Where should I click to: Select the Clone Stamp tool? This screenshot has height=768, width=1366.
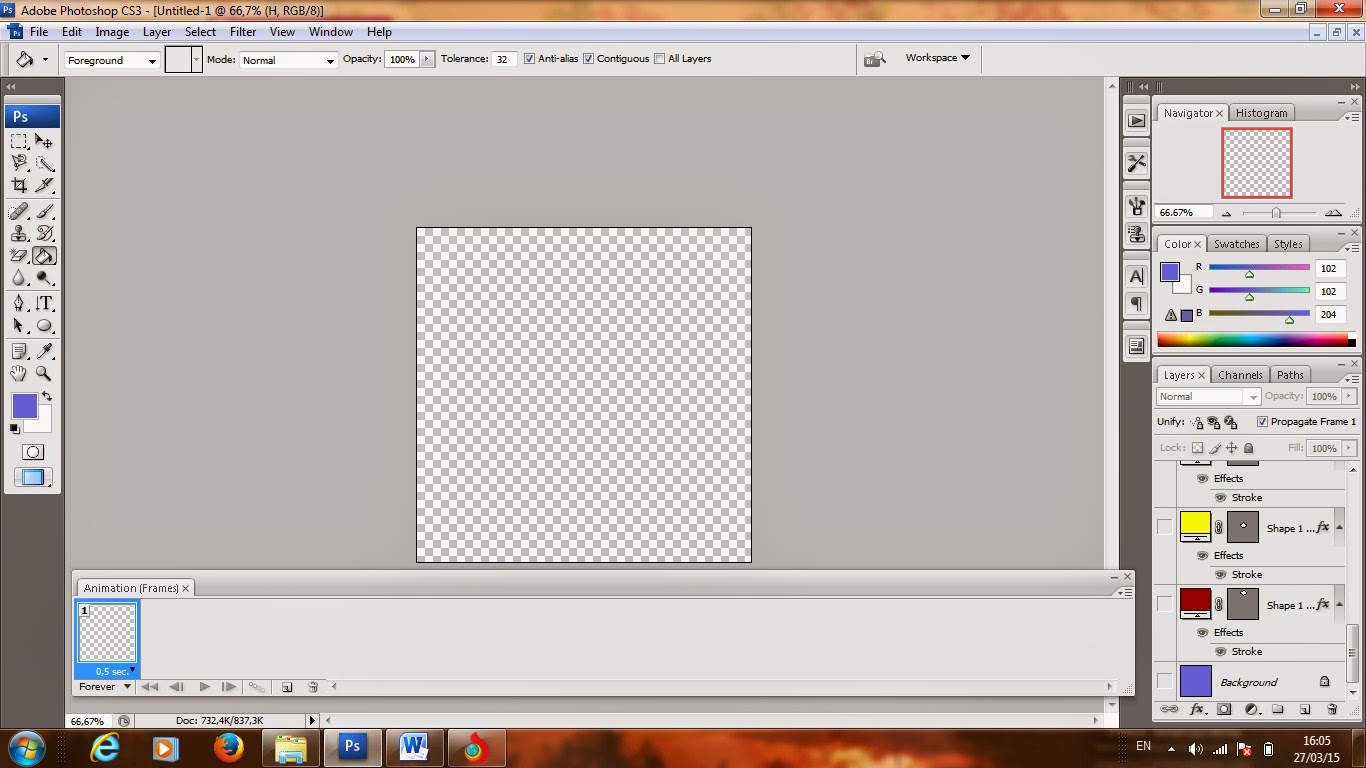[19, 234]
